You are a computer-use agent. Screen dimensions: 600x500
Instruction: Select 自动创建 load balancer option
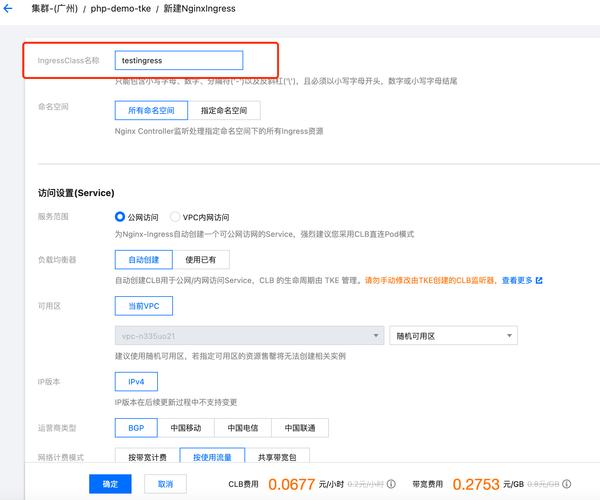(143, 260)
